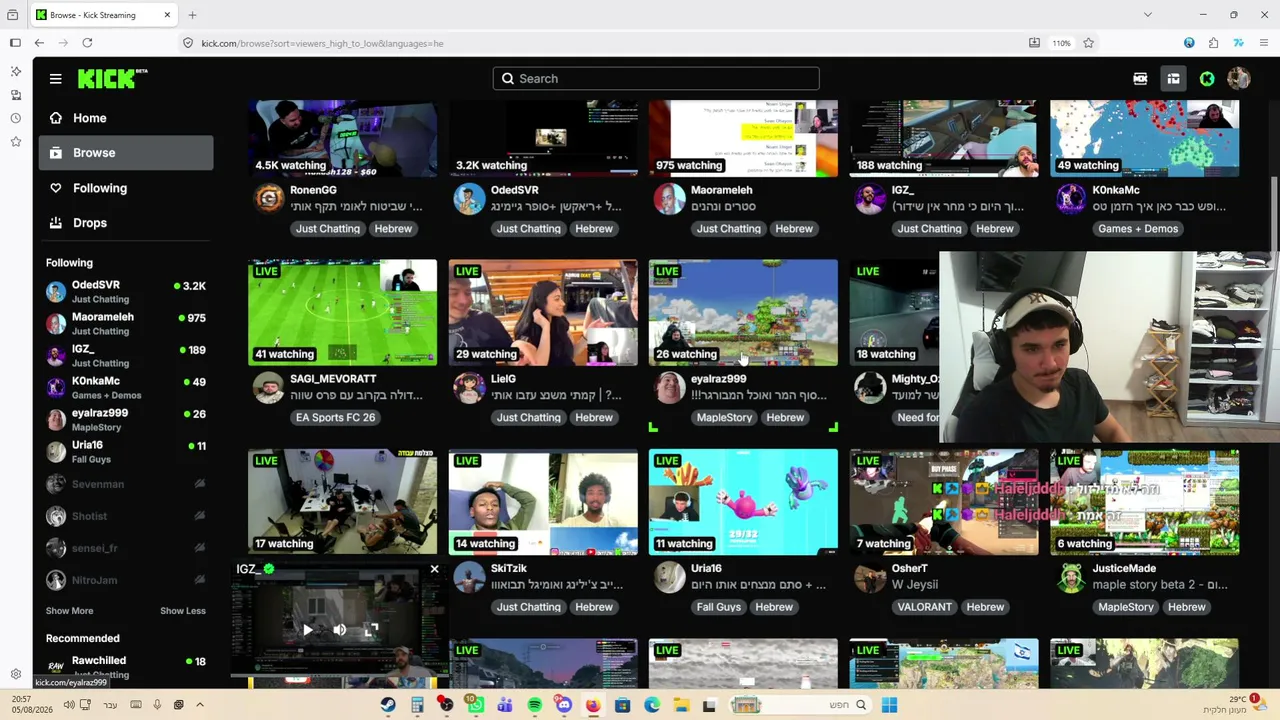Click Show More in Following section
This screenshot has width=1280, height=720.
point(69,611)
